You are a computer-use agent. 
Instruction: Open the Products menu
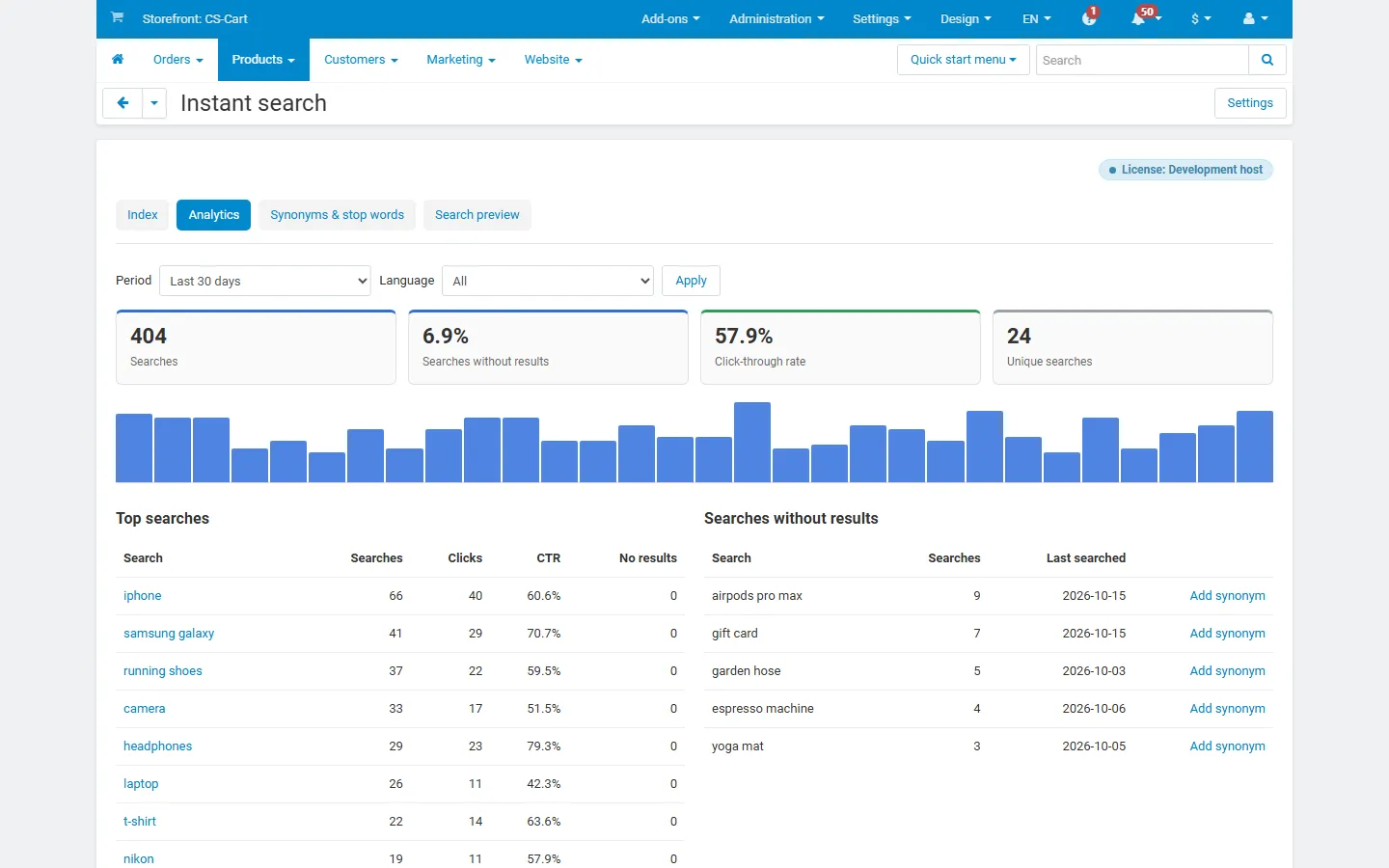tap(263, 60)
